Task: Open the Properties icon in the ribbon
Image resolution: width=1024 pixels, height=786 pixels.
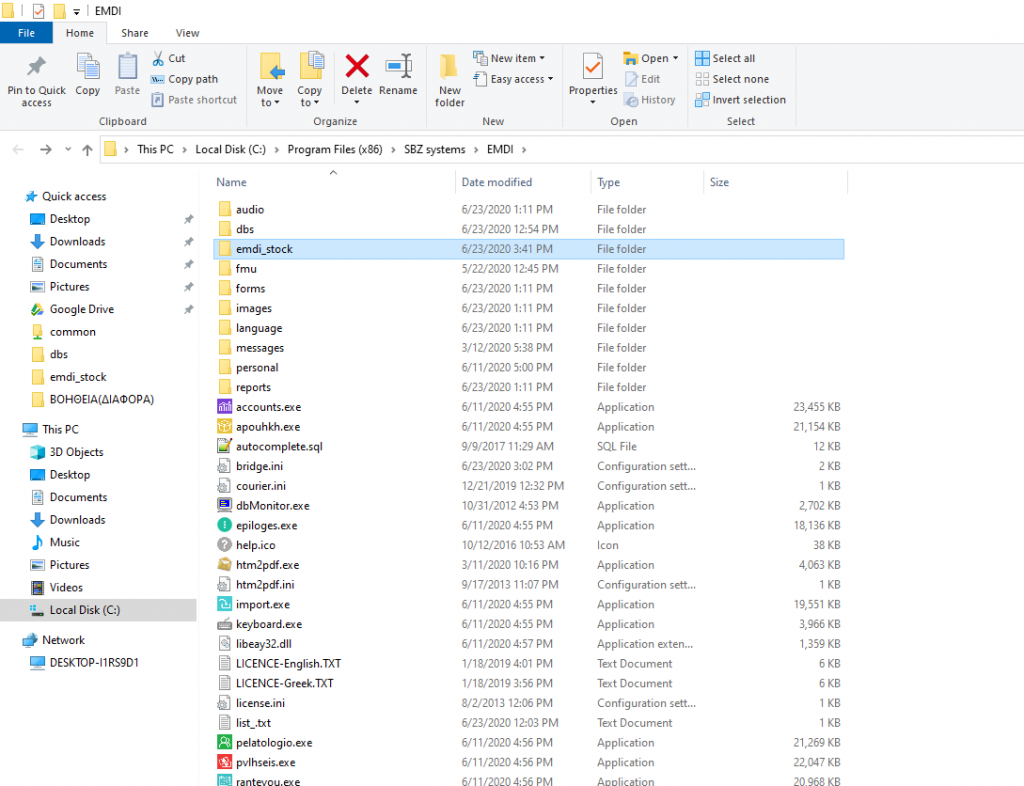Action: pos(593,67)
